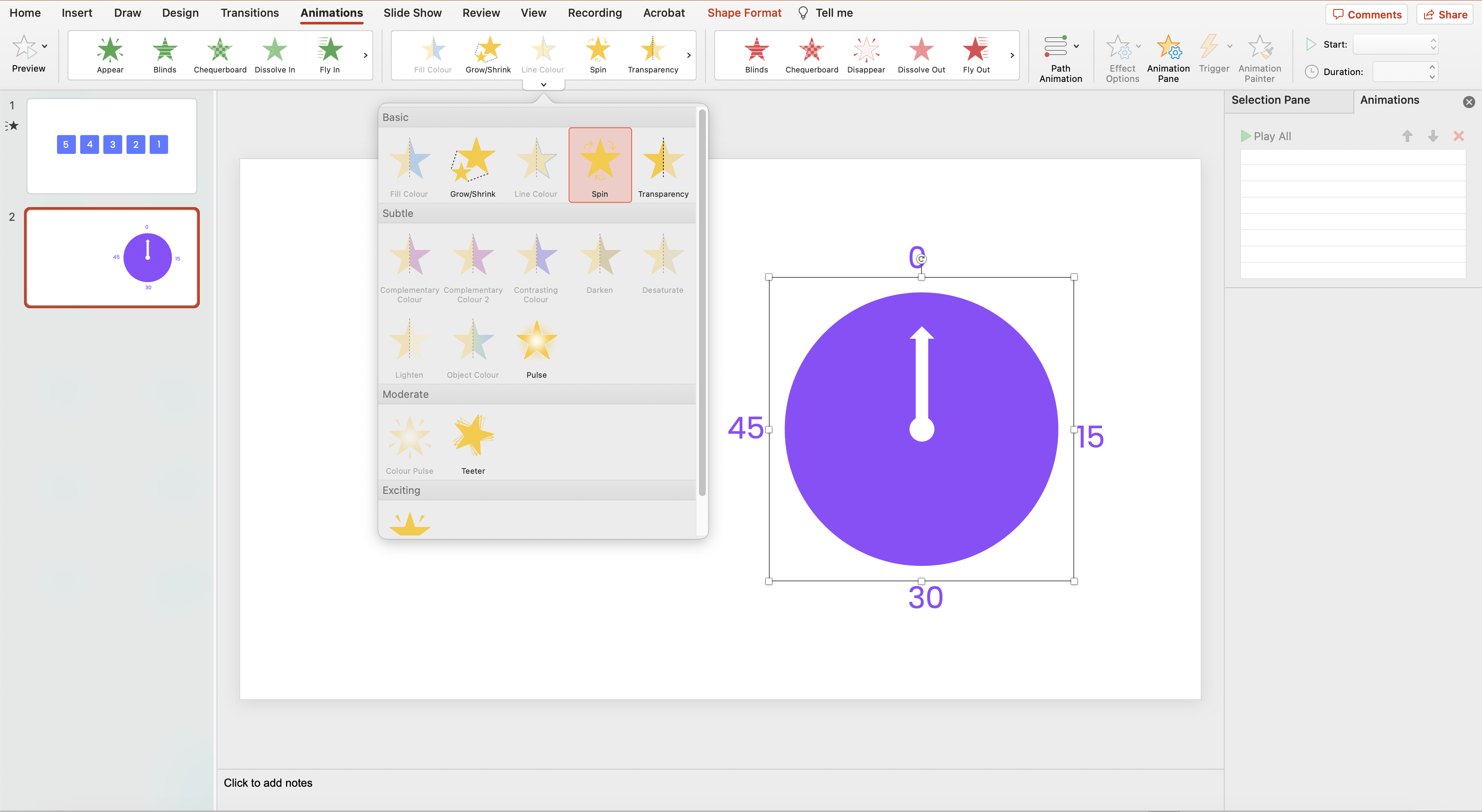Select the Spin animation effect
1482x812 pixels.
click(598, 162)
